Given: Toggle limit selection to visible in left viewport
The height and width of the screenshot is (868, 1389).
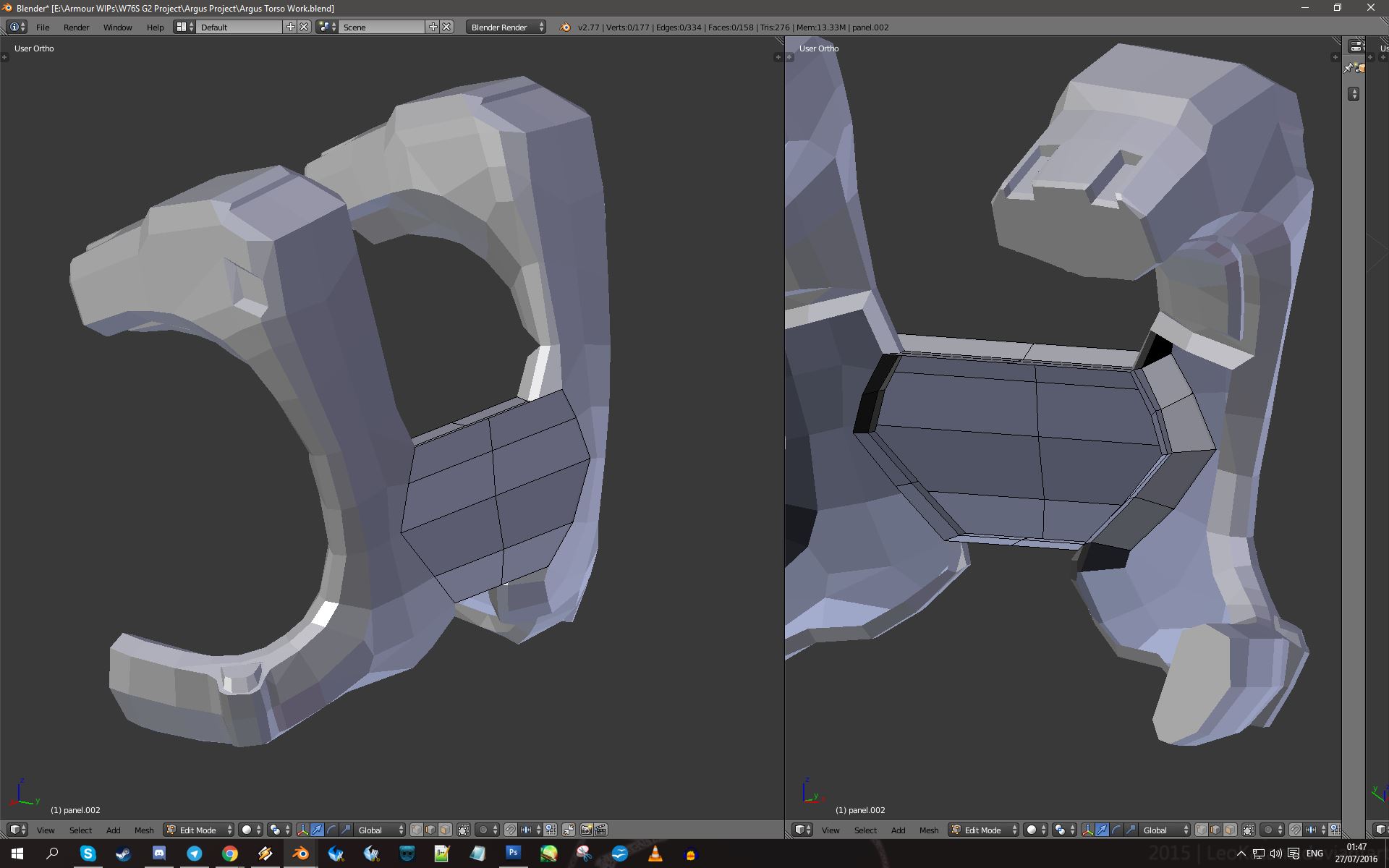Looking at the screenshot, I should click(x=464, y=830).
